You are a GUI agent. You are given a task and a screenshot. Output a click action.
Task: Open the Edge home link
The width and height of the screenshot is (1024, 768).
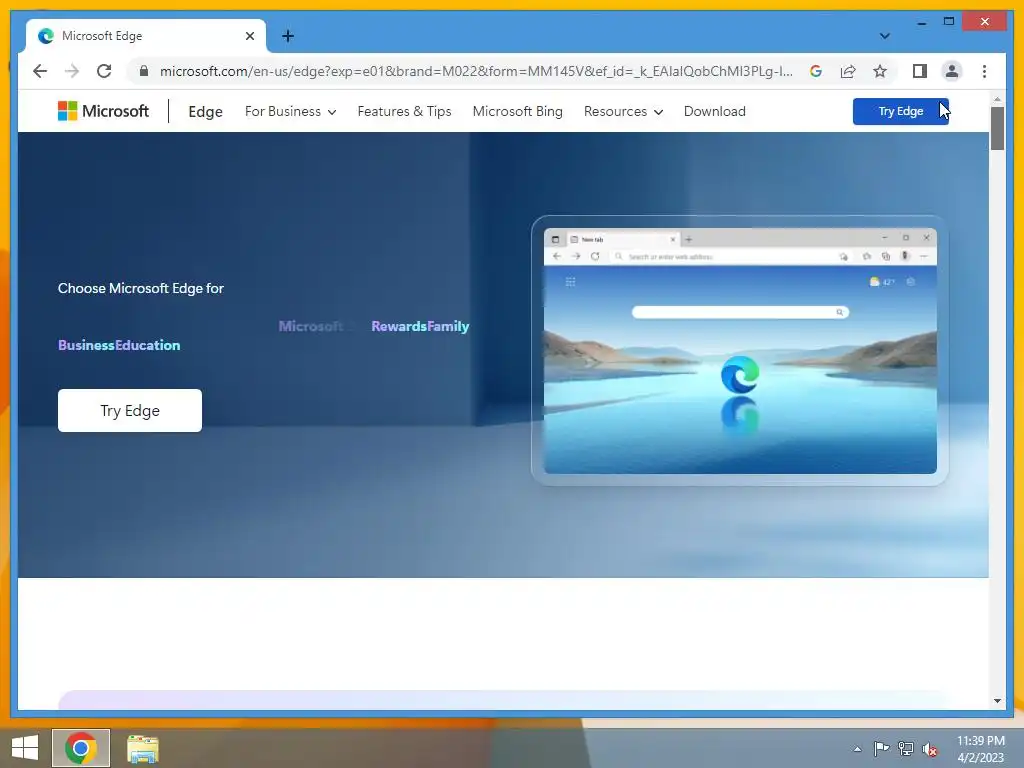(205, 112)
